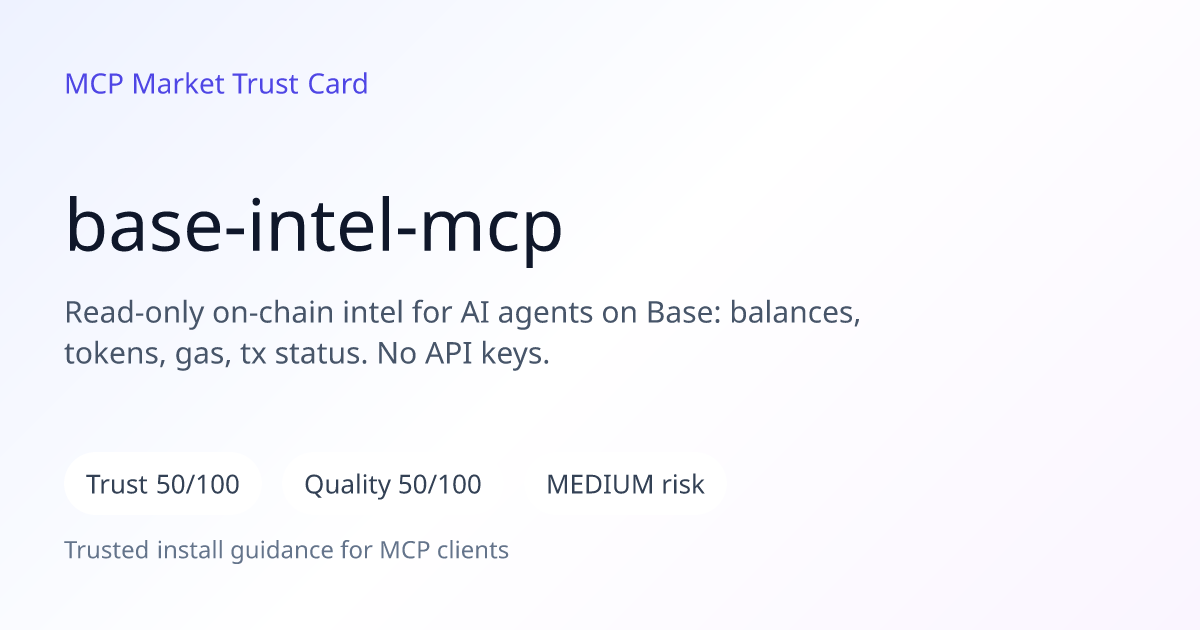This screenshot has width=1200, height=630.
Task: Click the word "Quality" in the second badge
Action: [x=347, y=486]
